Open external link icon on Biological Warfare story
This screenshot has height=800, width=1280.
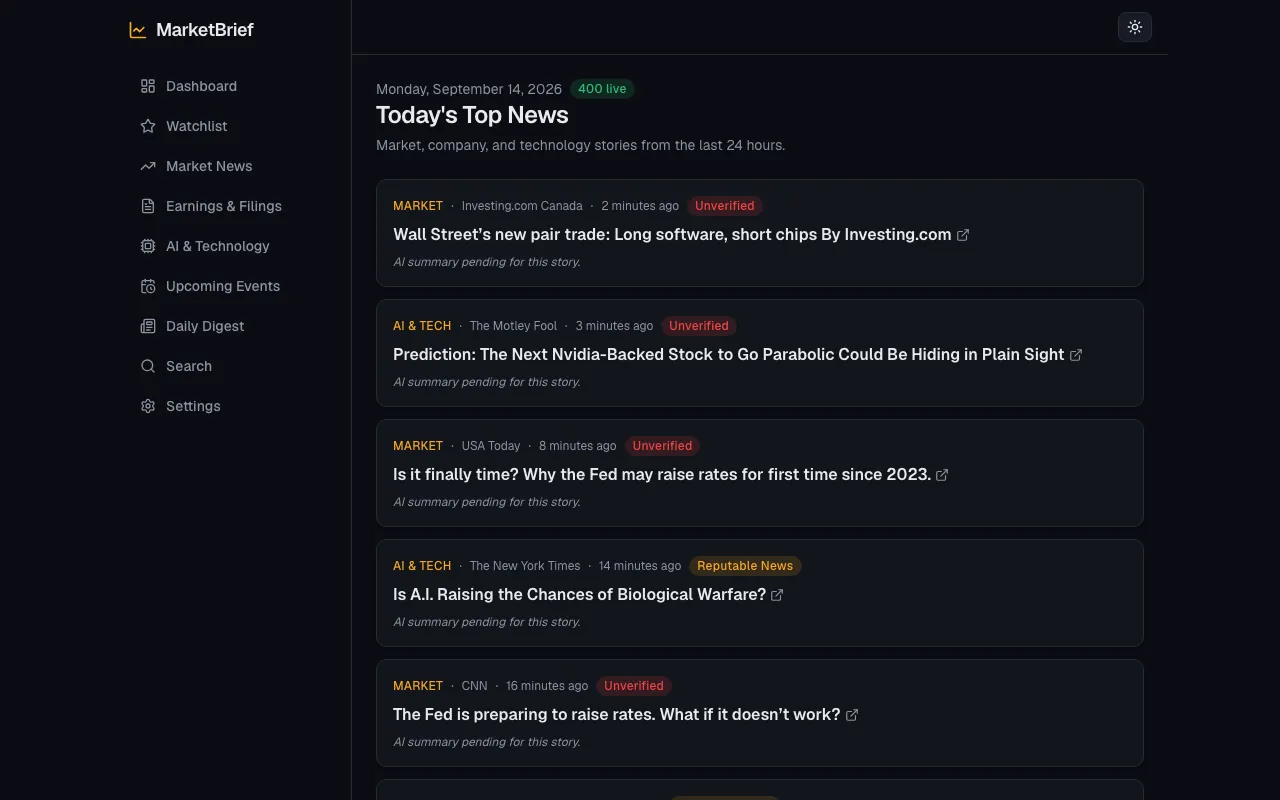(x=777, y=595)
